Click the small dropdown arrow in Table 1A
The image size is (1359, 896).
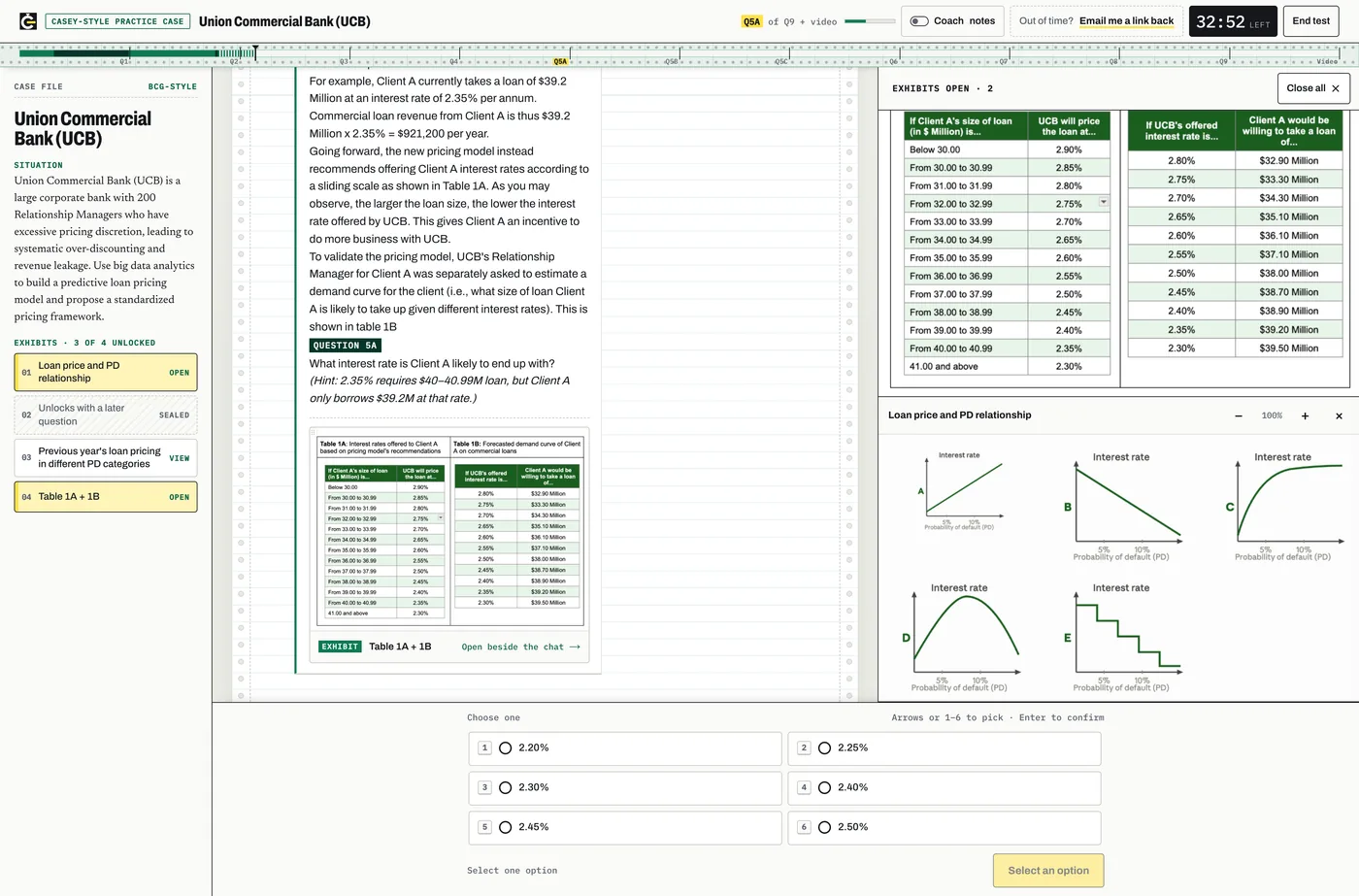pyautogui.click(x=1103, y=202)
